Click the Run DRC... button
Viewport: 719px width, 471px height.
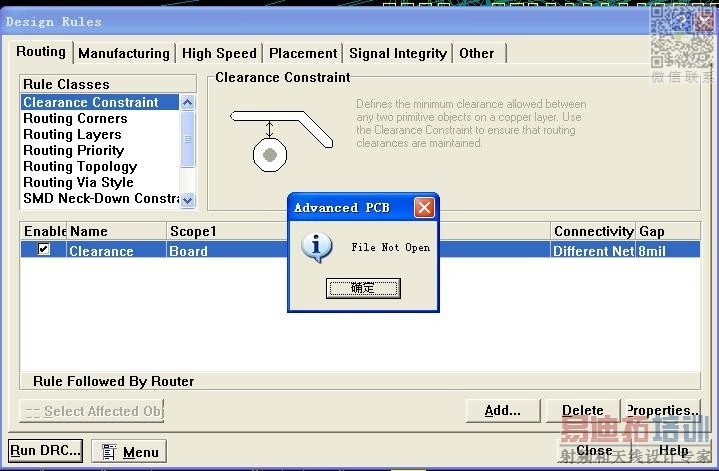tap(45, 450)
